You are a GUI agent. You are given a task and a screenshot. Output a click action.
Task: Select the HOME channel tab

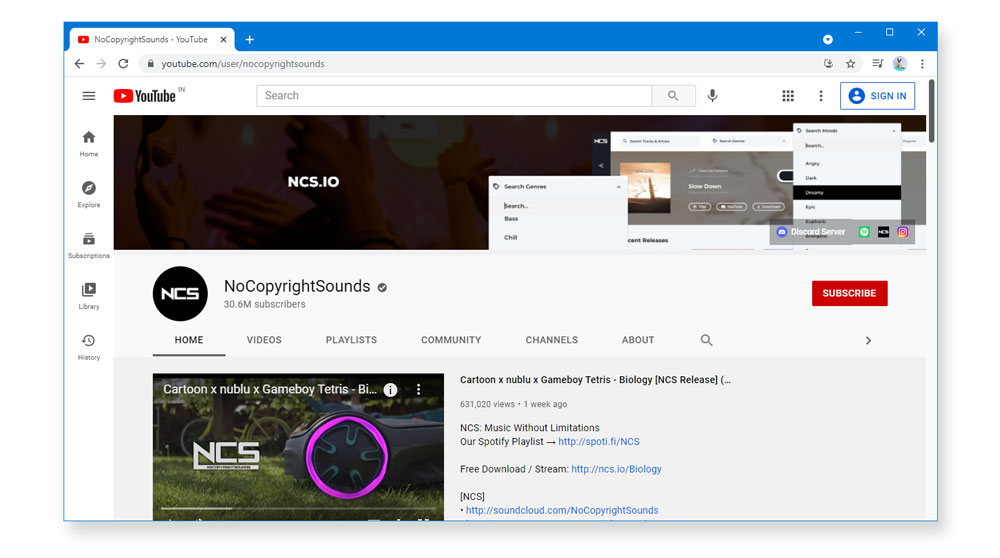(189, 340)
